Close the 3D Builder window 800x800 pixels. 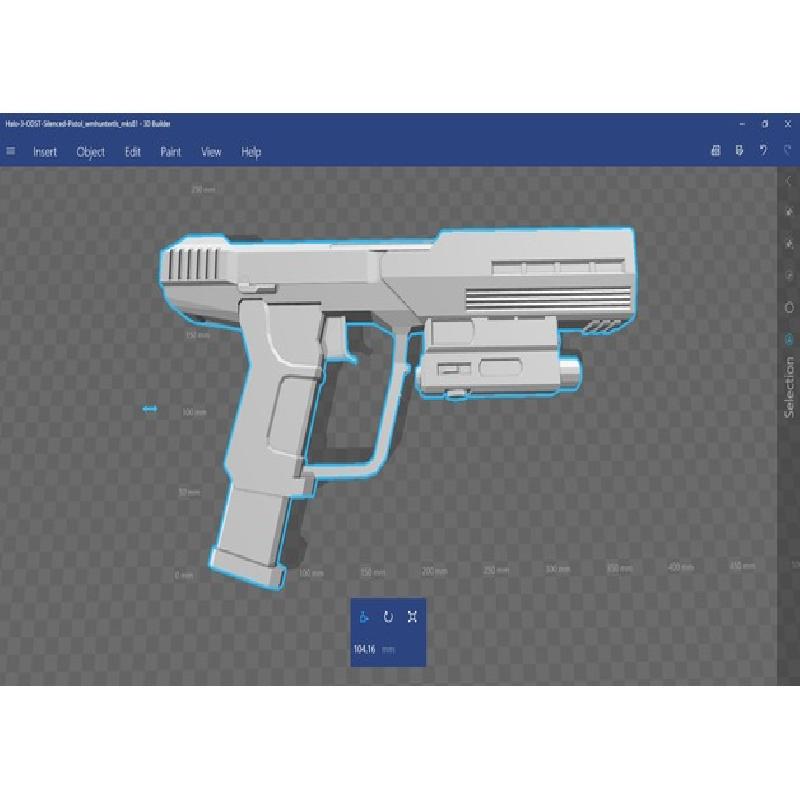click(x=788, y=124)
